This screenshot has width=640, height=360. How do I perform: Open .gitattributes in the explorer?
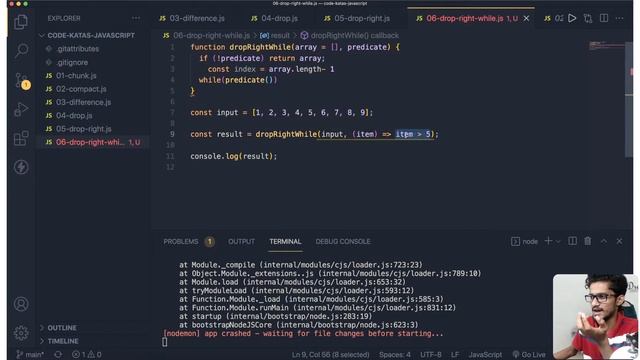78,49
